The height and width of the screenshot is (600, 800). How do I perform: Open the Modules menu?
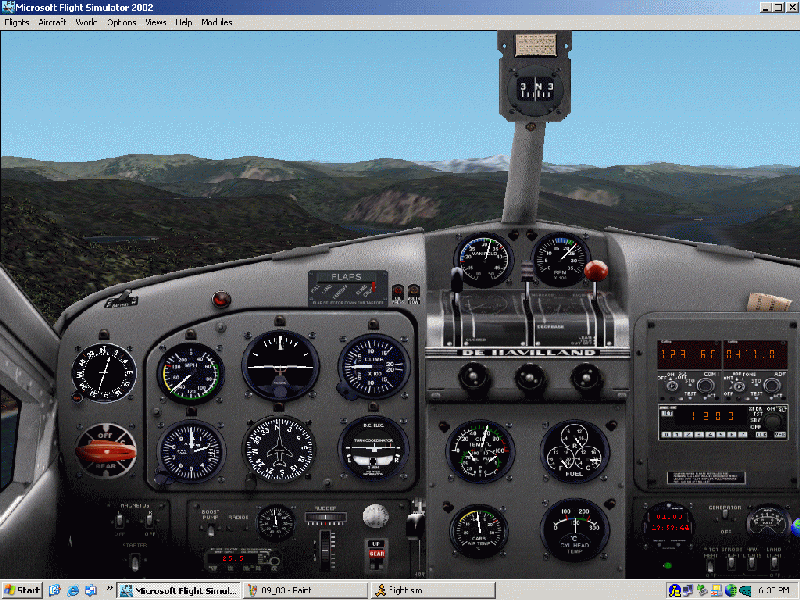217,22
